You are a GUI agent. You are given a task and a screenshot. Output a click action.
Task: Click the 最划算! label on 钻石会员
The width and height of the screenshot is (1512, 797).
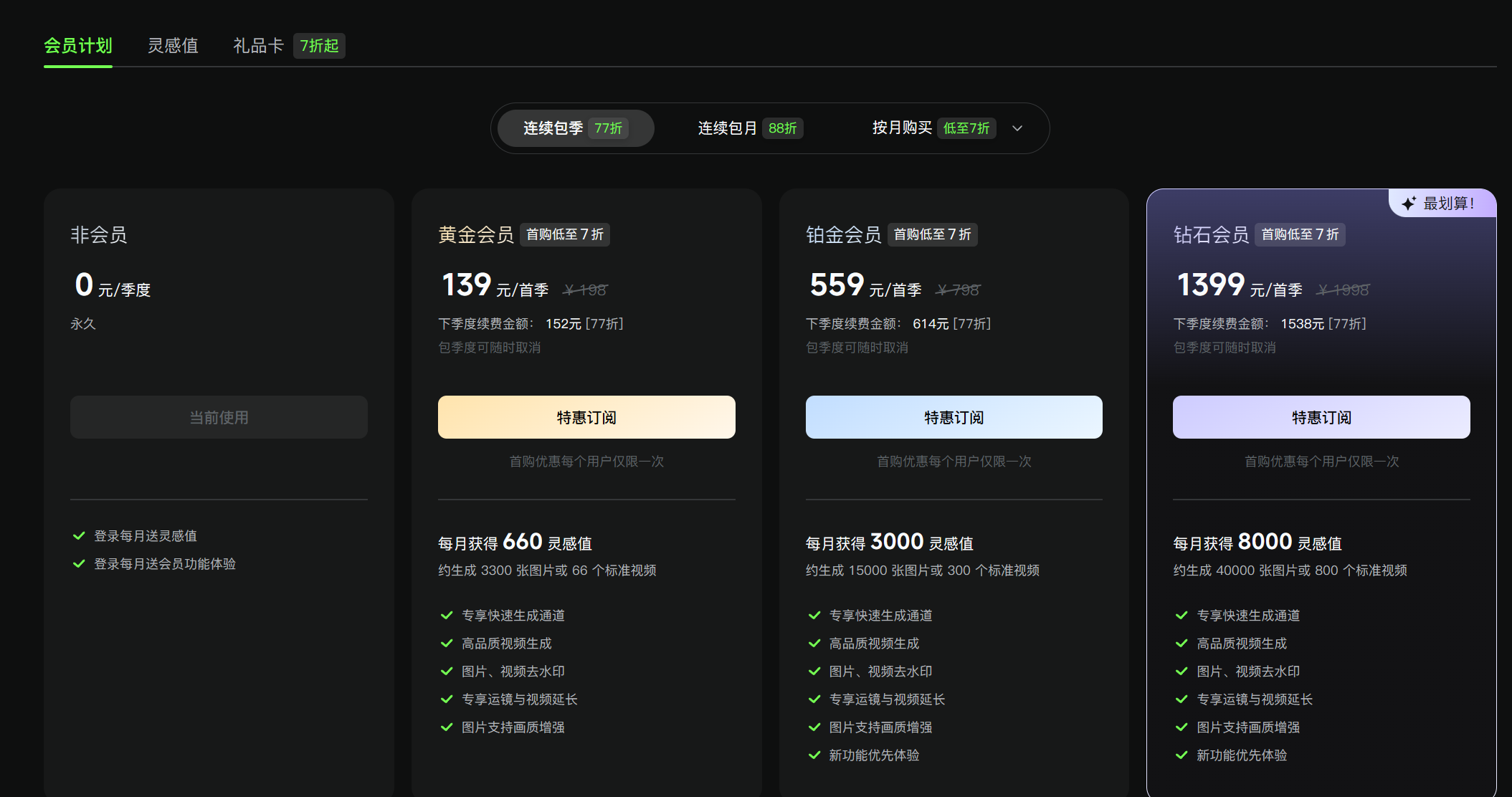(1449, 204)
